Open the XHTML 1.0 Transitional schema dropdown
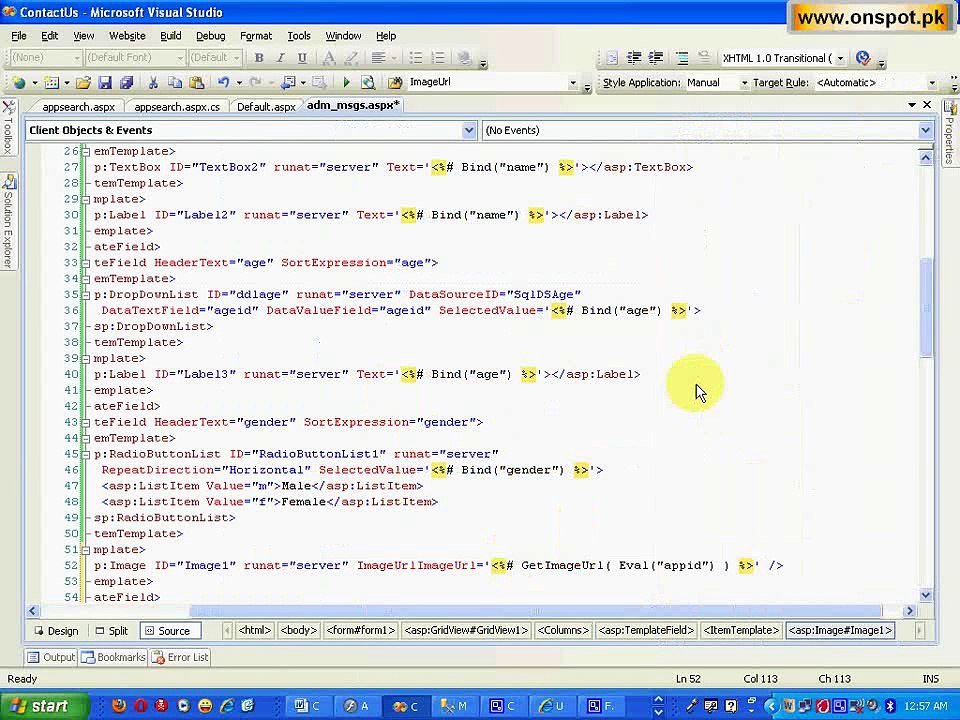 pyautogui.click(x=841, y=58)
